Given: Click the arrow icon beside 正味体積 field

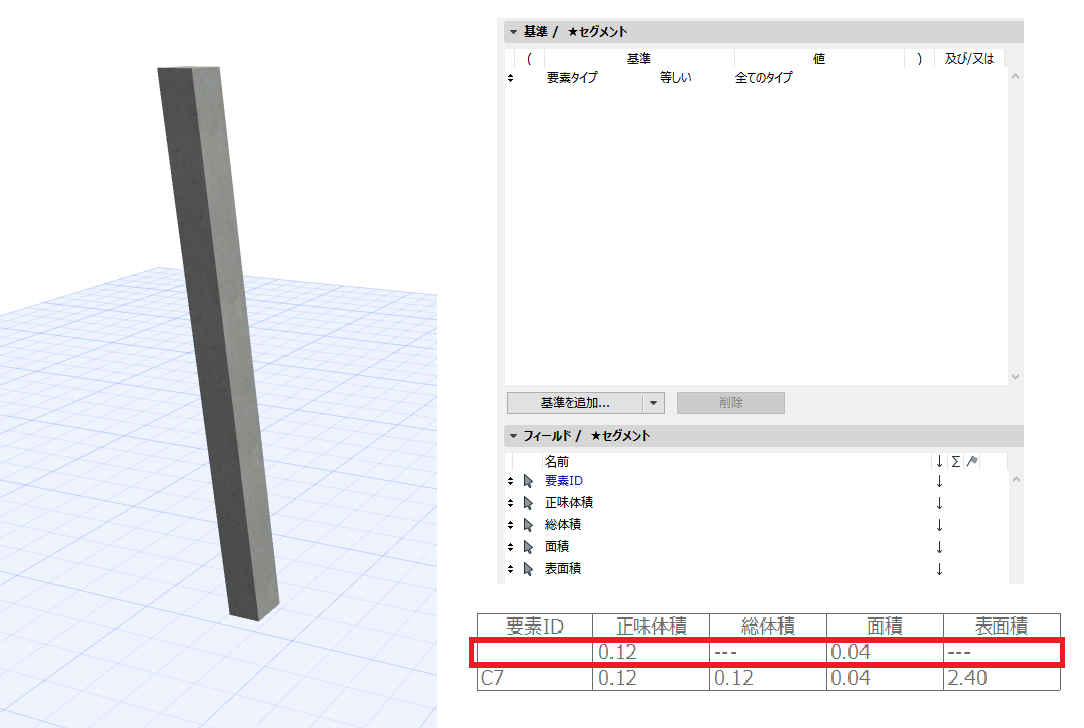Looking at the screenshot, I should pyautogui.click(x=528, y=503).
